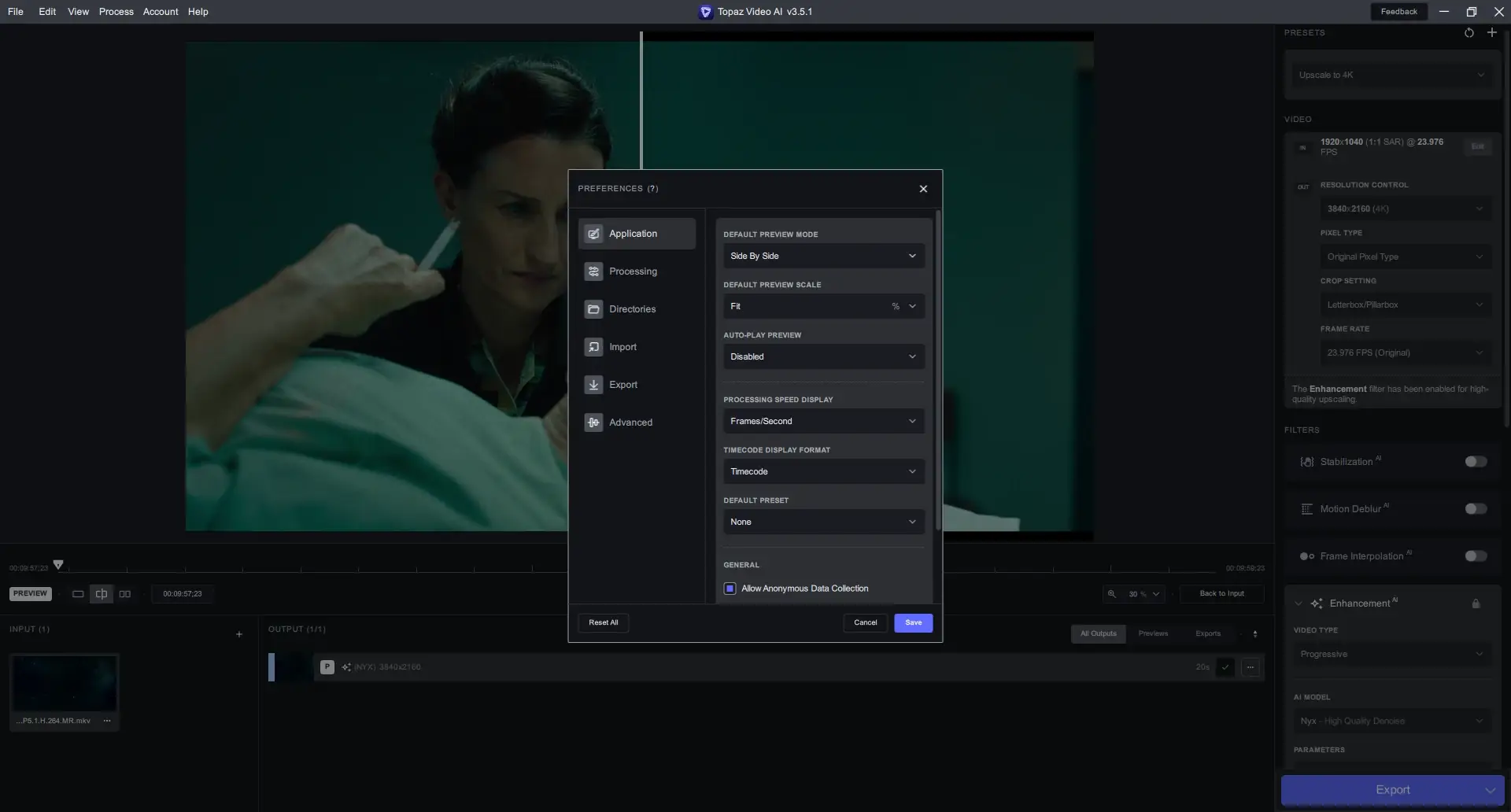Close the Preferences dialog
The height and width of the screenshot is (812, 1511).
[923, 189]
